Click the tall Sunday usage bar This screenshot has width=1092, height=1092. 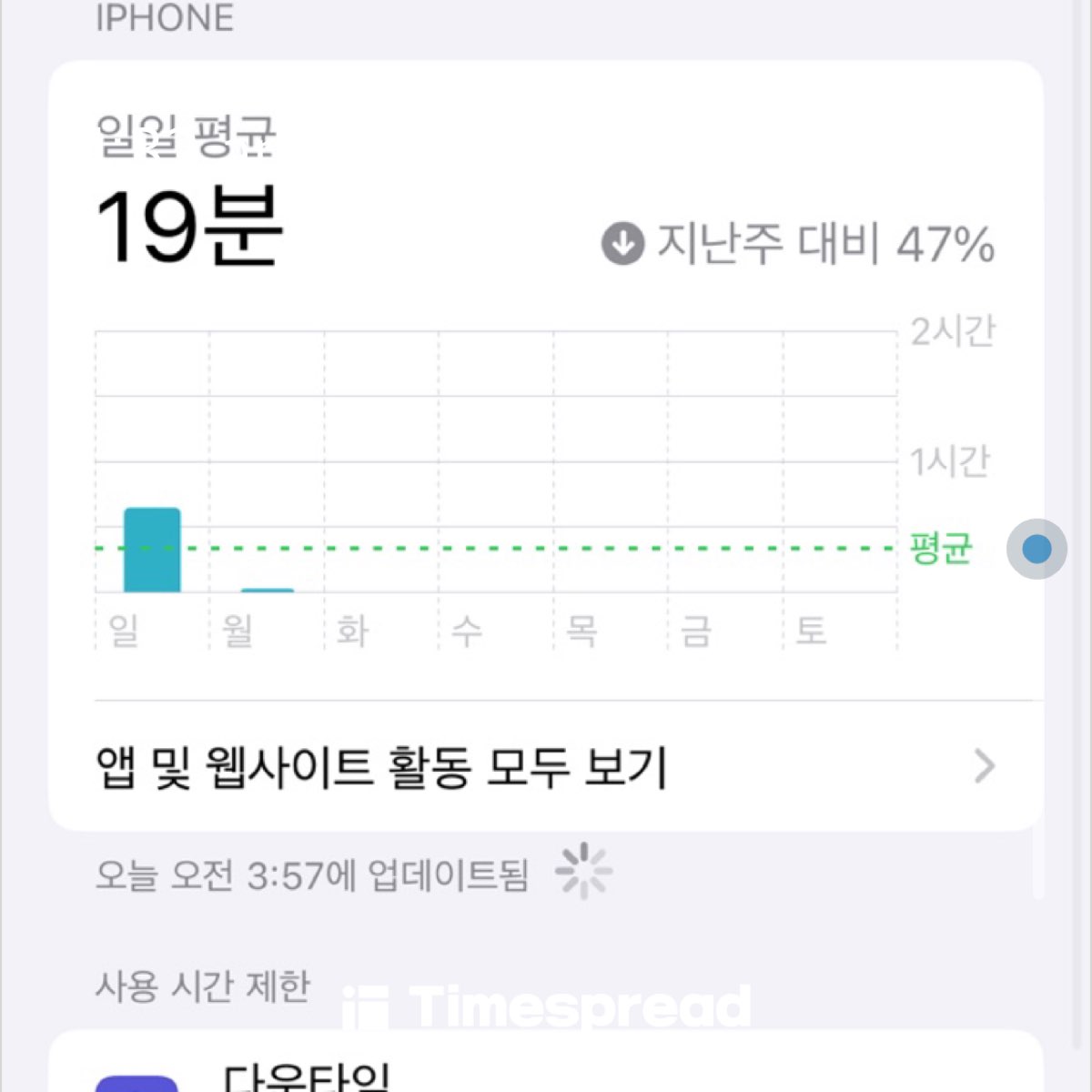(x=152, y=550)
